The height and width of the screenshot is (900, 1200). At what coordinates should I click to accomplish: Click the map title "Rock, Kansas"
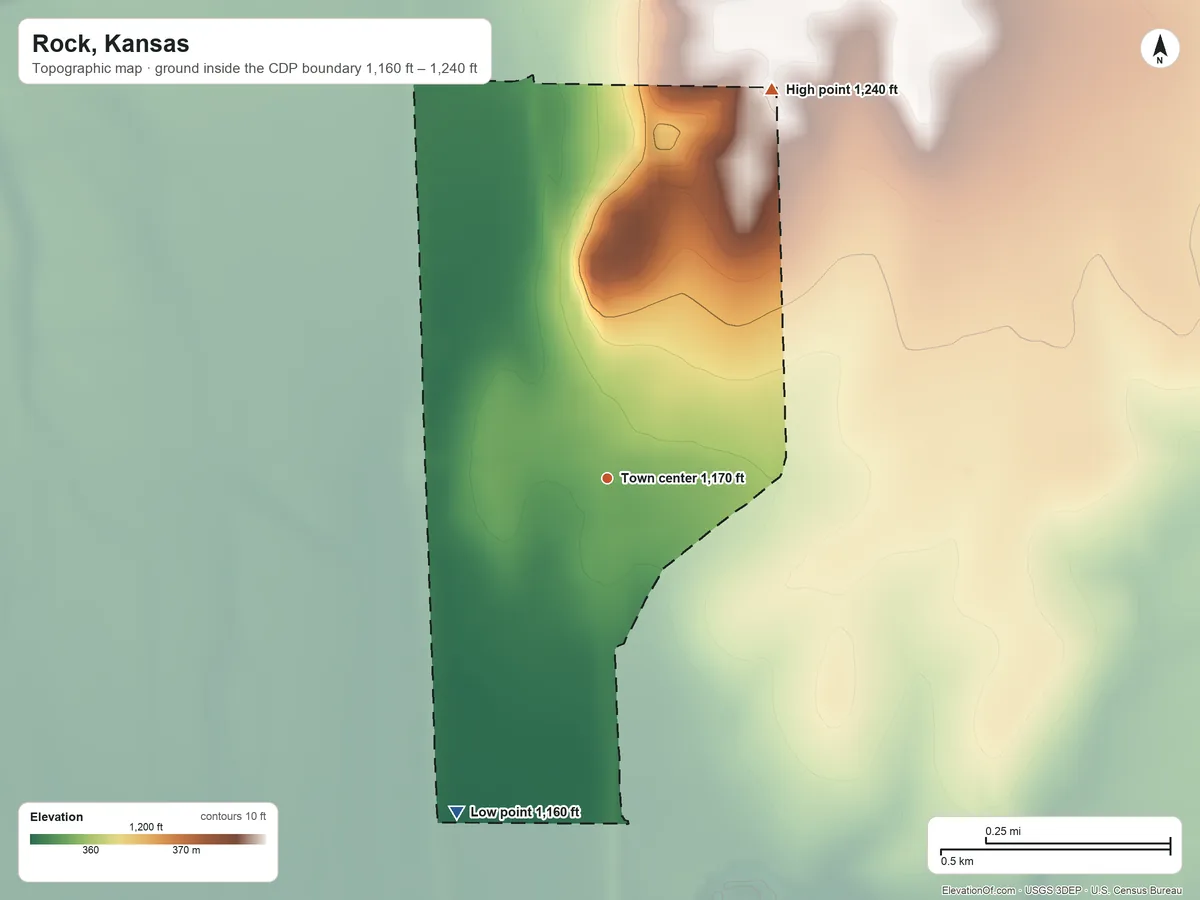point(111,44)
